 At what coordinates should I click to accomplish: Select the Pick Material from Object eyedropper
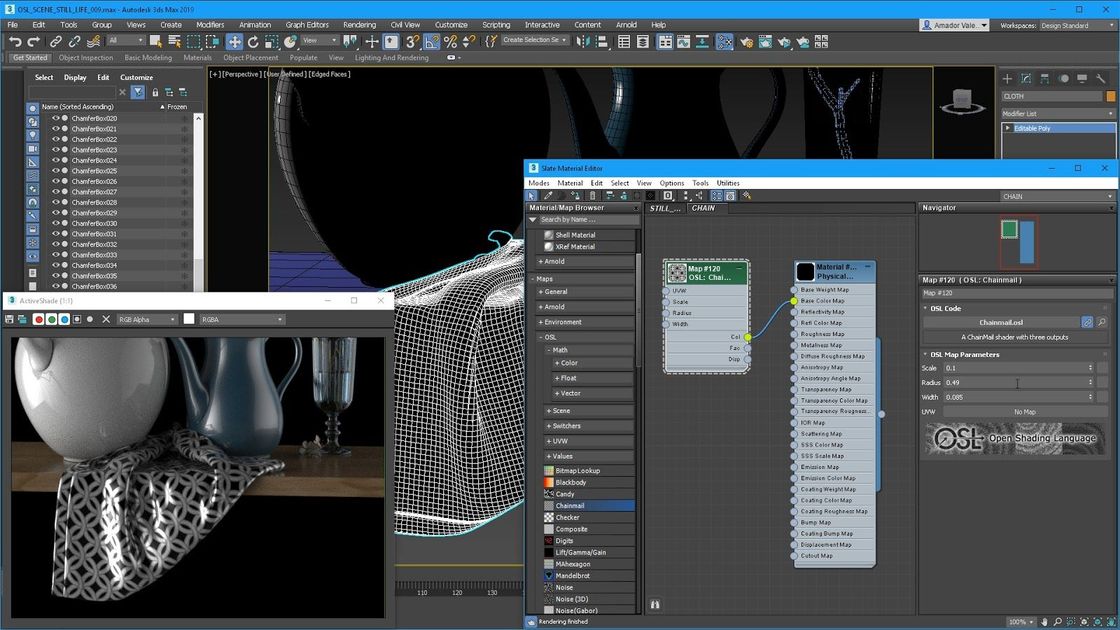coord(548,195)
